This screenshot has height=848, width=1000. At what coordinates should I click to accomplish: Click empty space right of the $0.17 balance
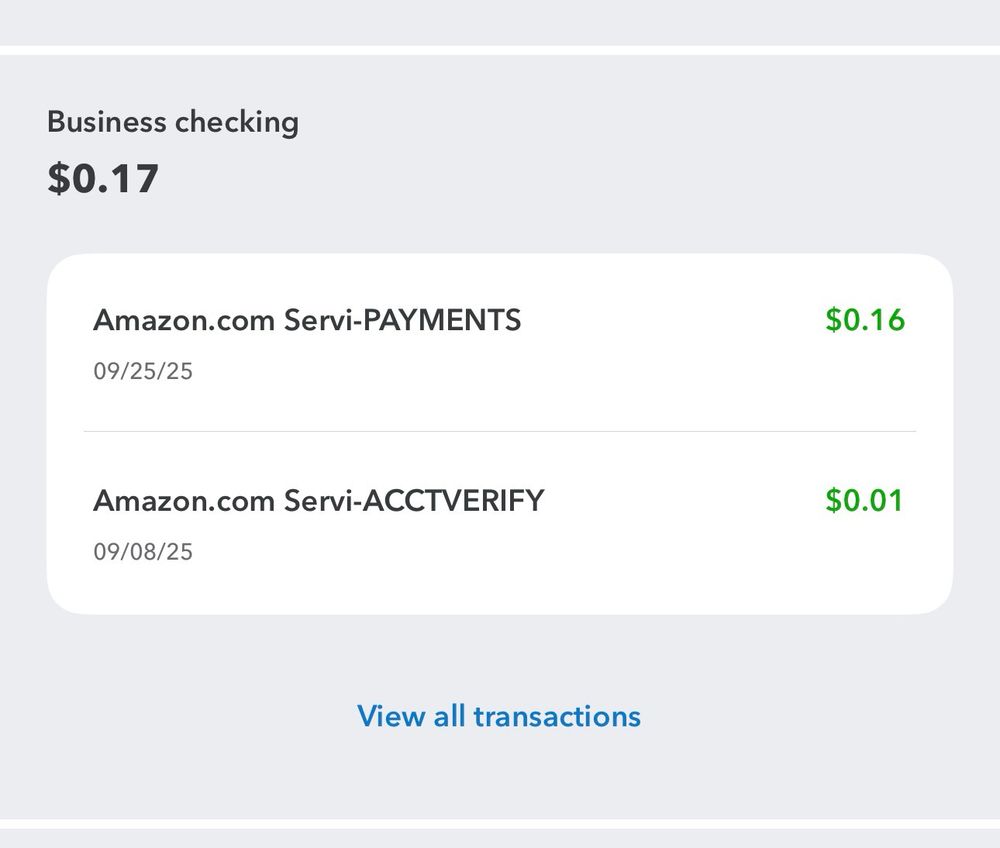550,178
